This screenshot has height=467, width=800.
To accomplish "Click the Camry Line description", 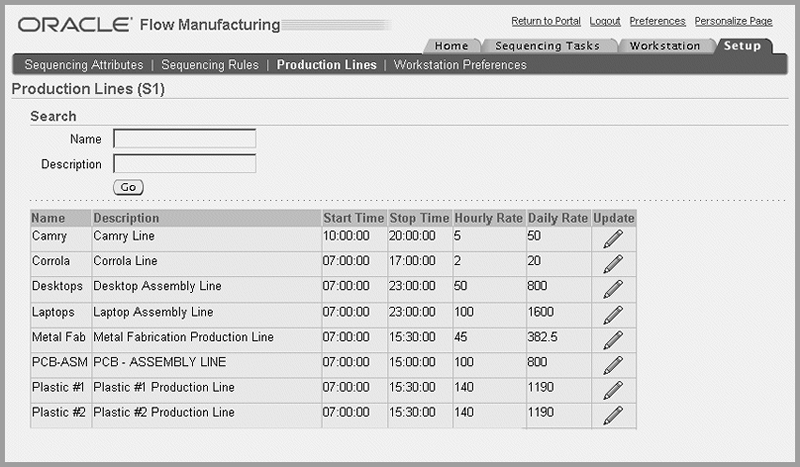I will [124, 236].
